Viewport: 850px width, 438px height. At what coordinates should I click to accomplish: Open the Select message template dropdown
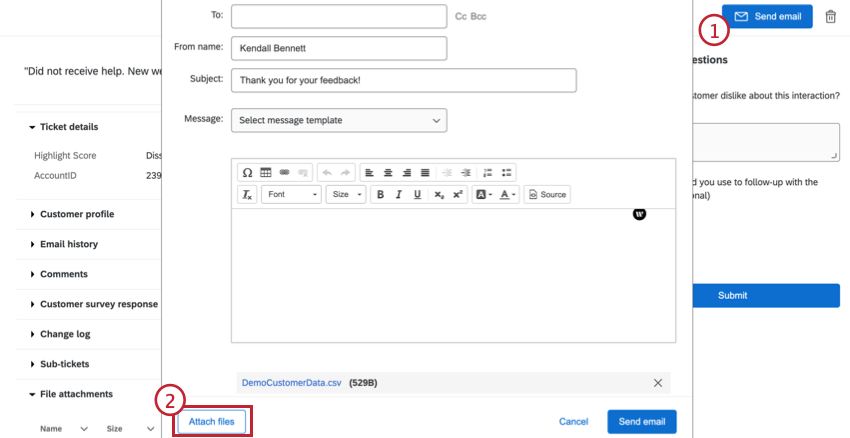pos(339,120)
